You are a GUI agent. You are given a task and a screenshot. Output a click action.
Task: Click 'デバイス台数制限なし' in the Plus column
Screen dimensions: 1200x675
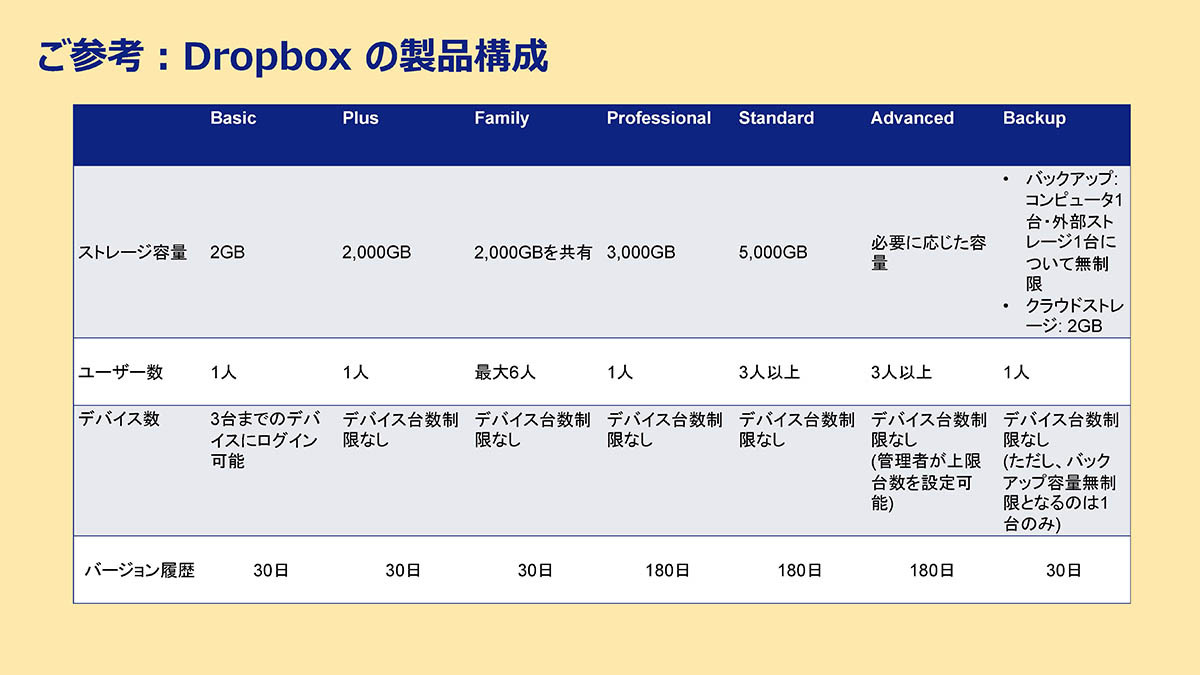pos(400,430)
